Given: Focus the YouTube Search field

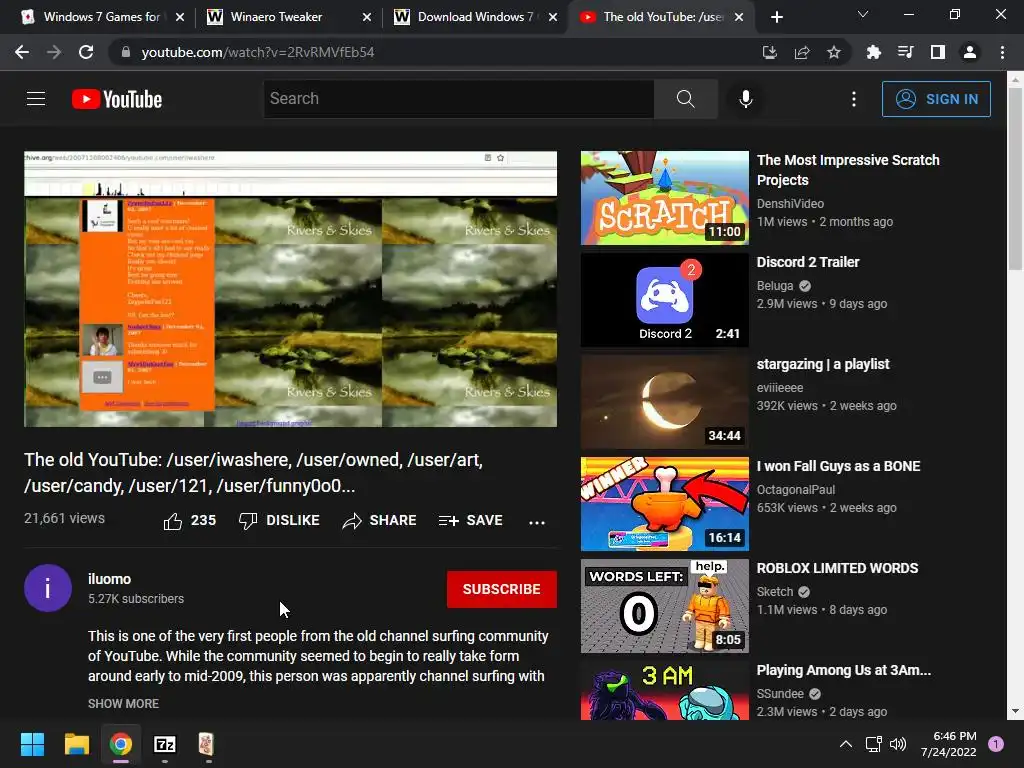Looking at the screenshot, I should click(x=458, y=99).
